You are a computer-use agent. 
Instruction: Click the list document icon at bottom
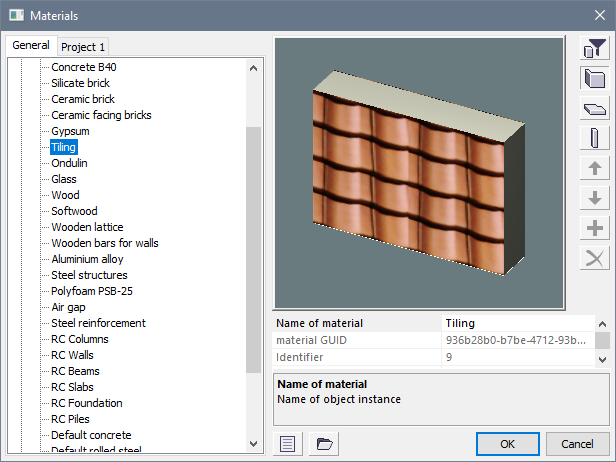click(287, 443)
